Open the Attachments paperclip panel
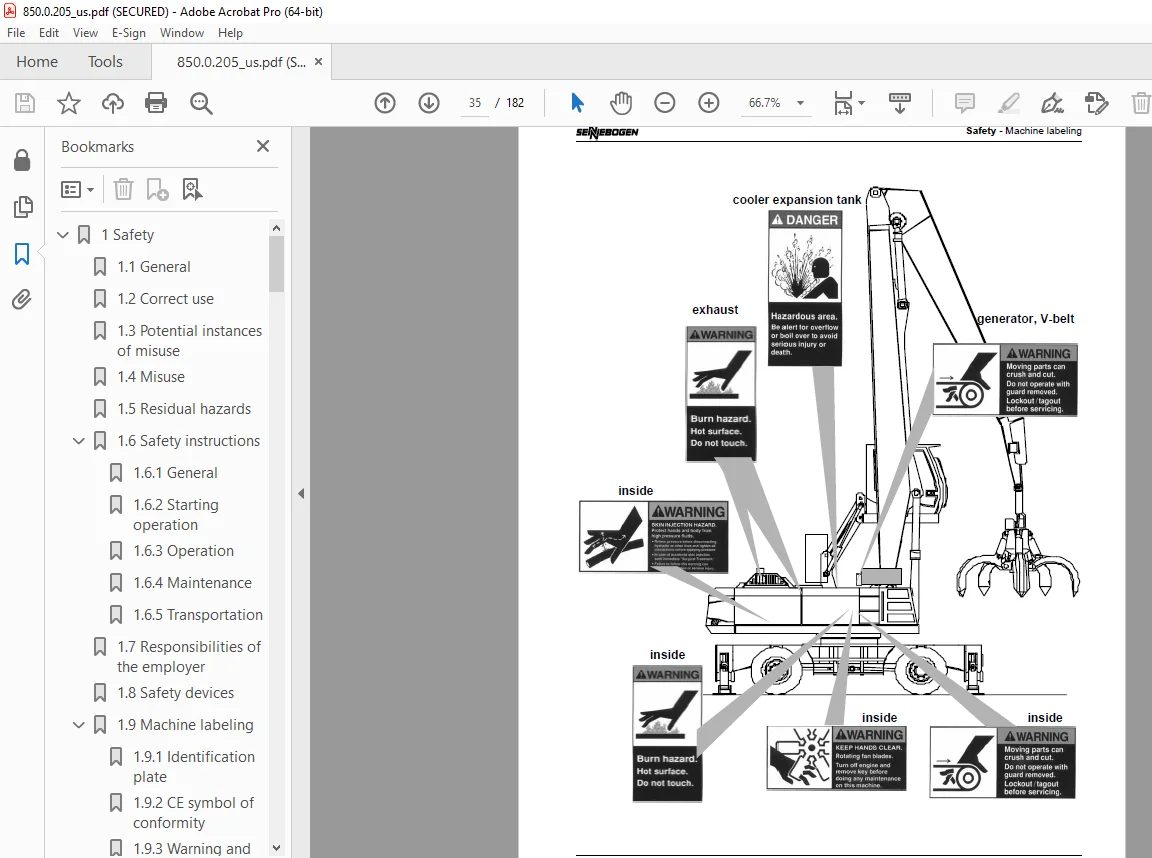 [x=22, y=300]
